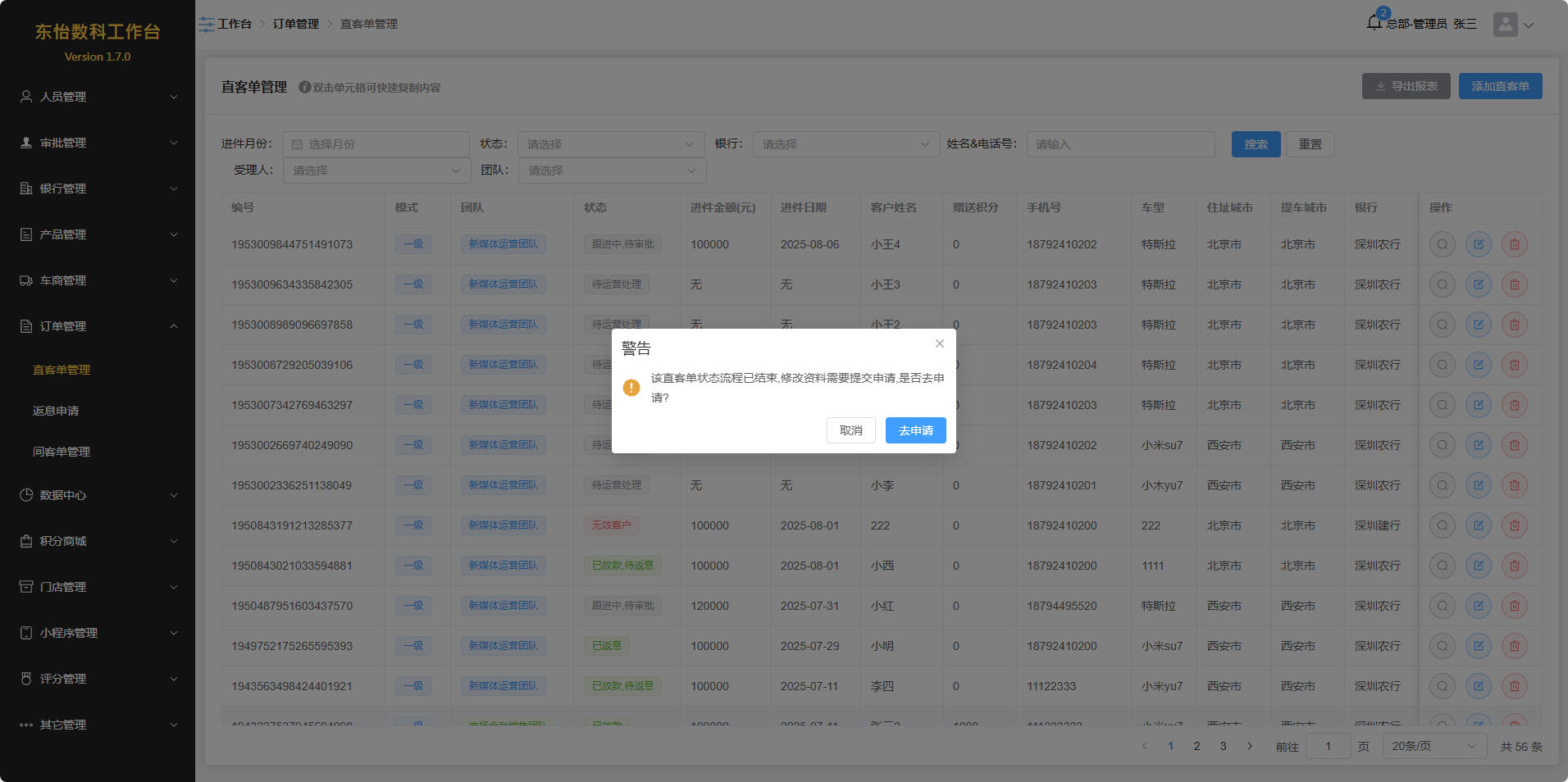
Task: Click view icon for order 1950487951603437570
Action: coord(1442,606)
